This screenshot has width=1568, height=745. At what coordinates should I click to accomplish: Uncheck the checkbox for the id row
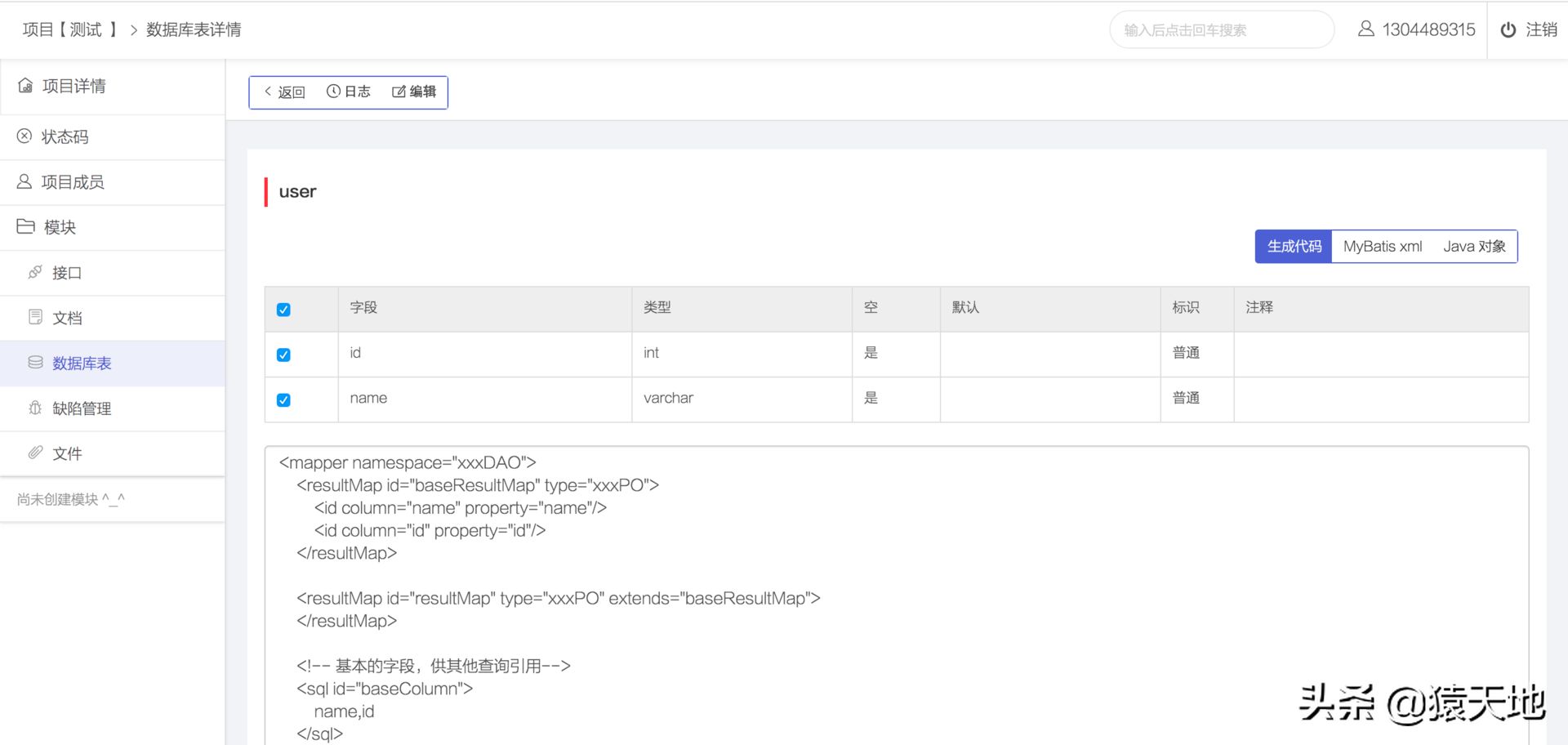[x=283, y=355]
